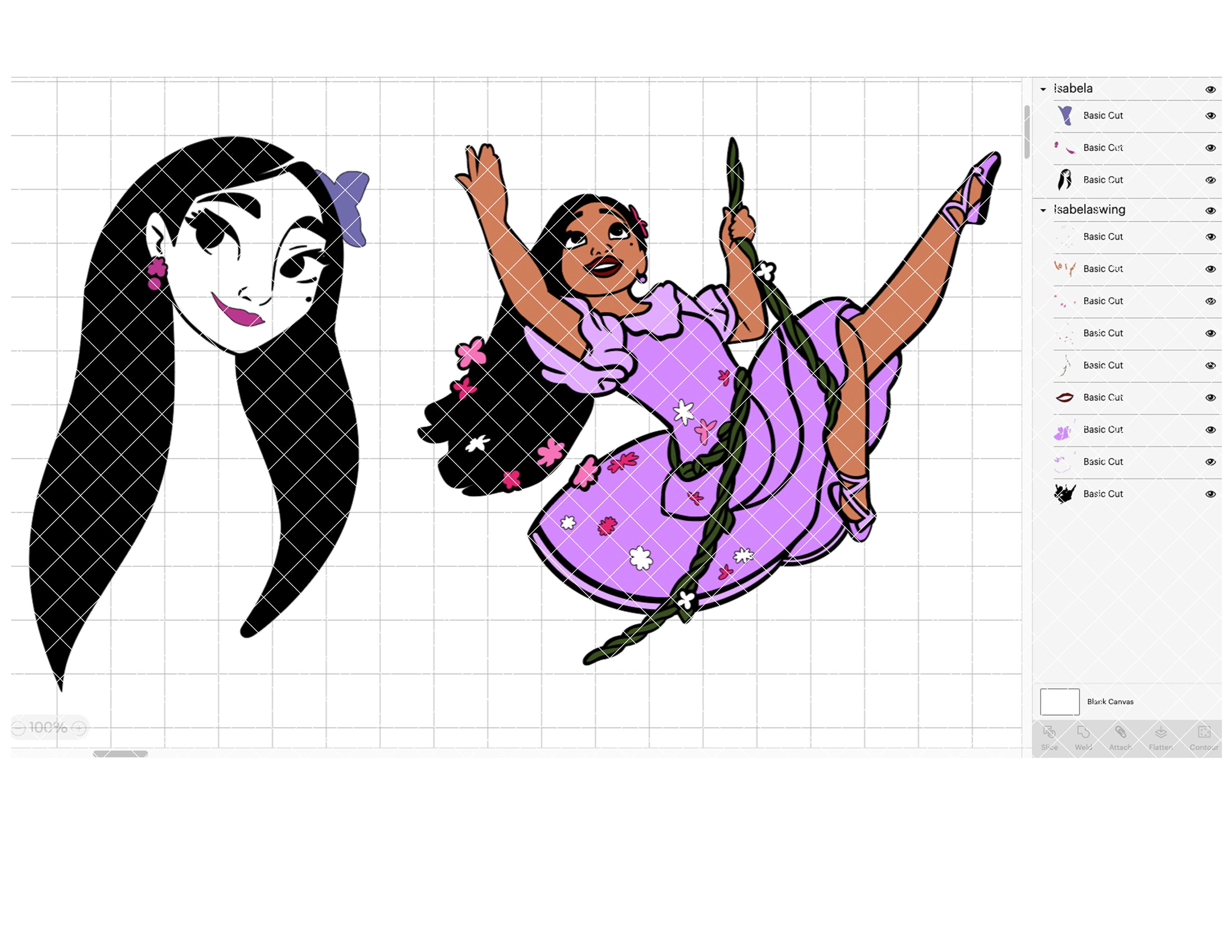Viewport: 1232px width, 952px height.
Task: Click the horizontal canvas scrollbar
Action: 120,754
